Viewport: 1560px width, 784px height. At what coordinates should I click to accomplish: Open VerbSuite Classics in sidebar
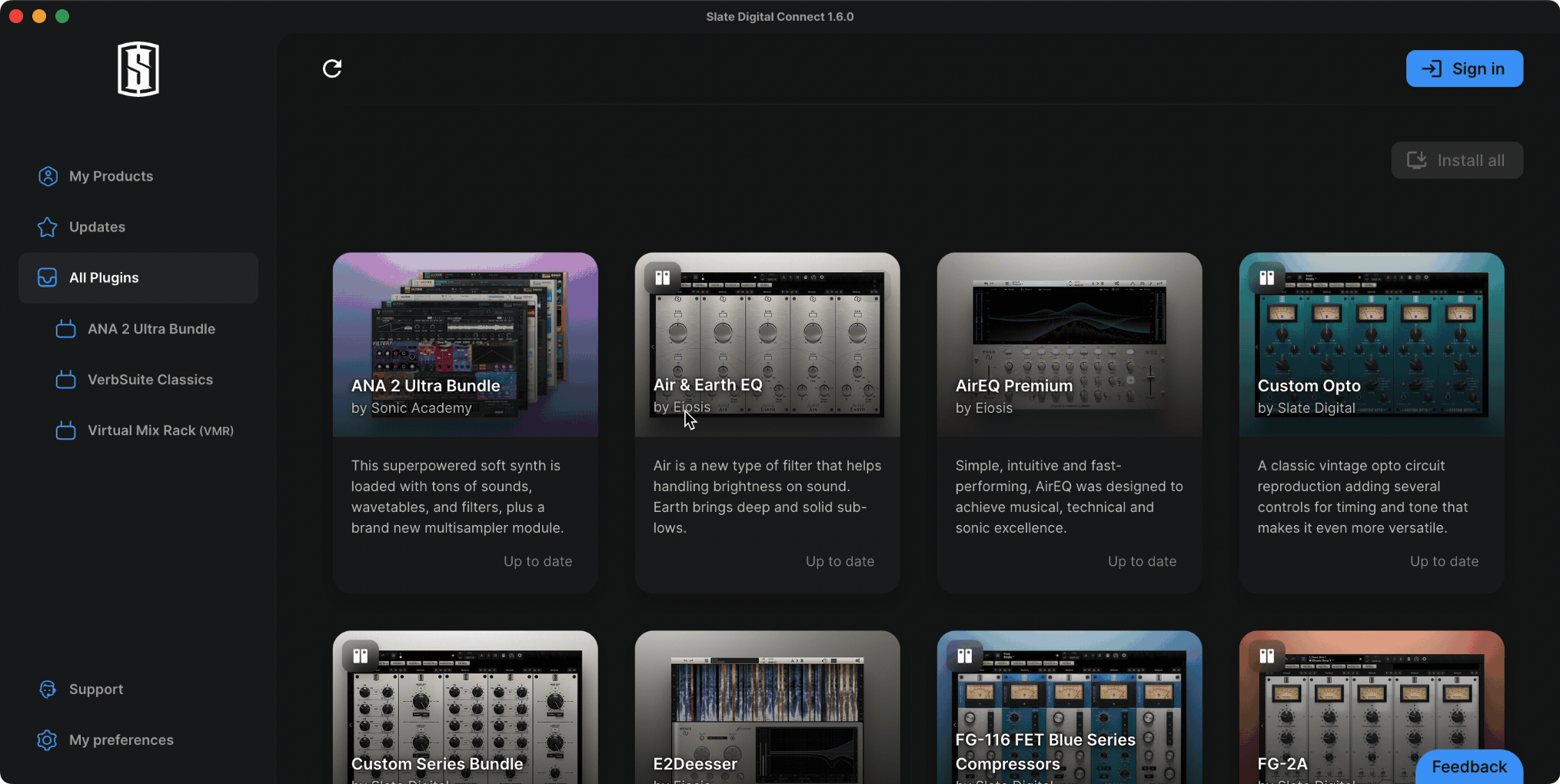click(150, 380)
